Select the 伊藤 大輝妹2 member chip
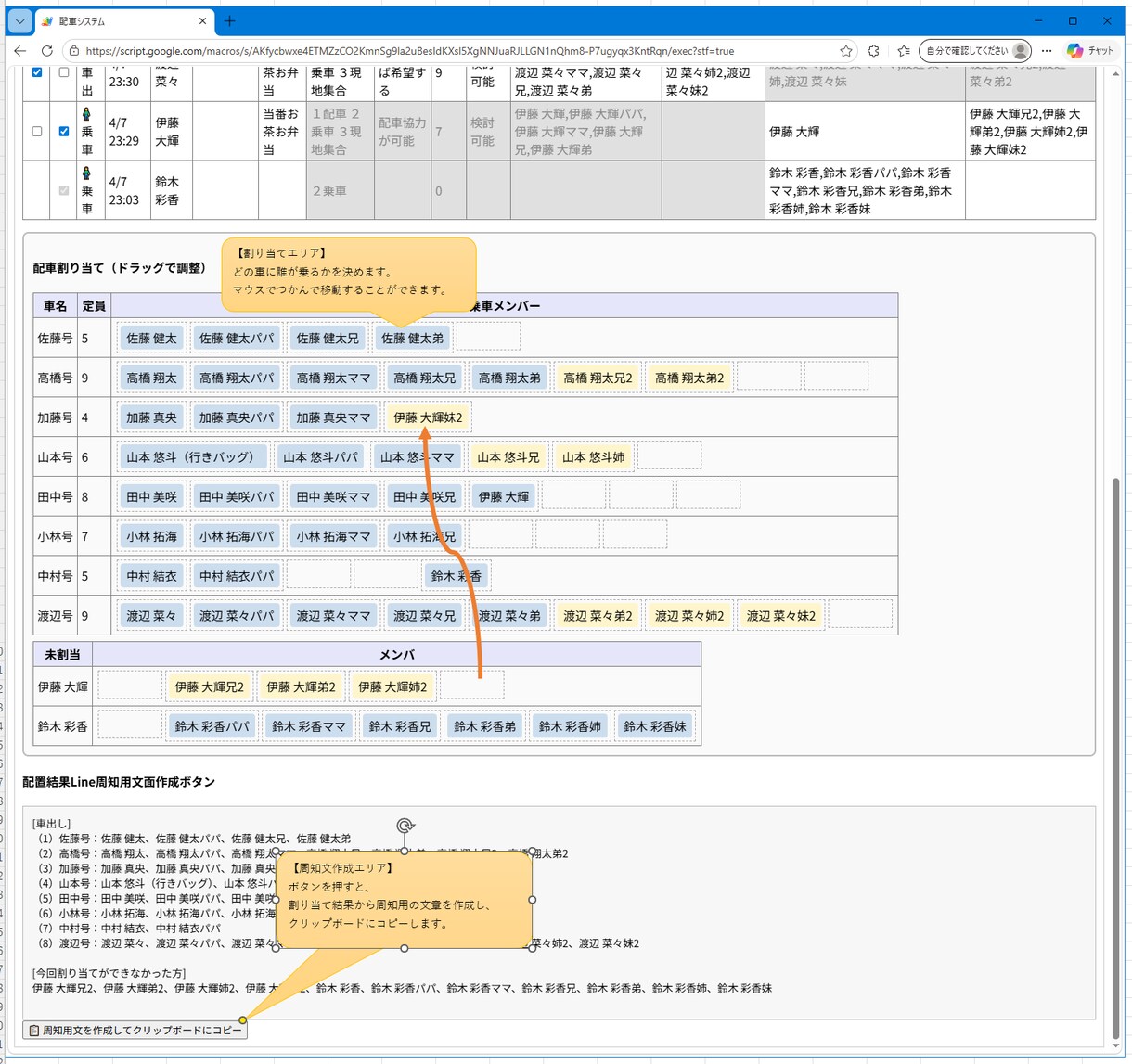 point(428,417)
